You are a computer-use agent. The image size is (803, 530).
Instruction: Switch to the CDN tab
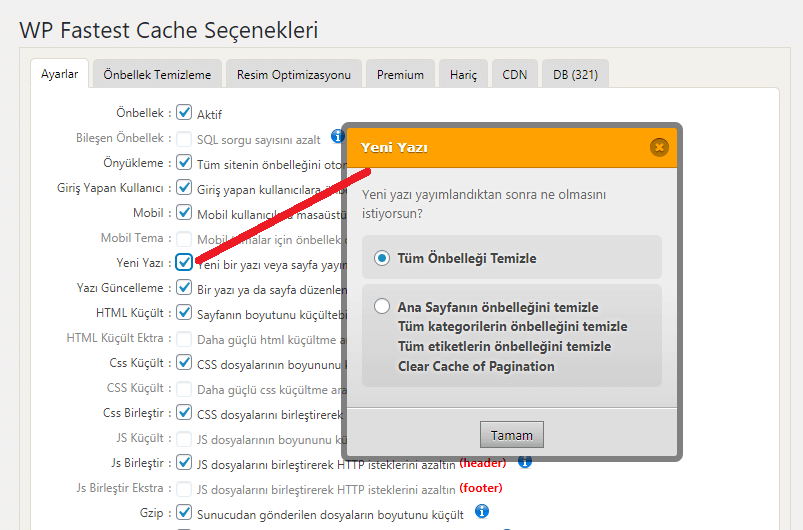point(515,74)
